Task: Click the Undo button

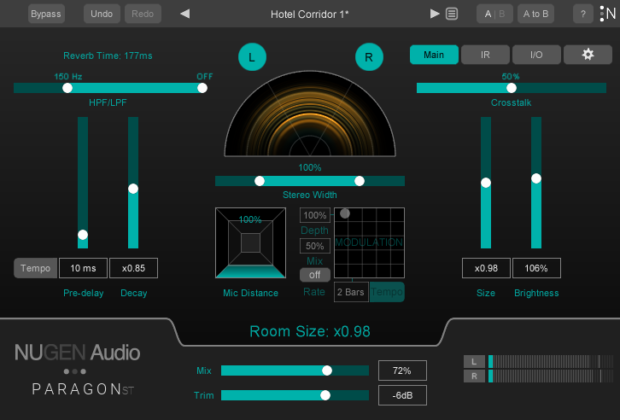Action: 102,14
